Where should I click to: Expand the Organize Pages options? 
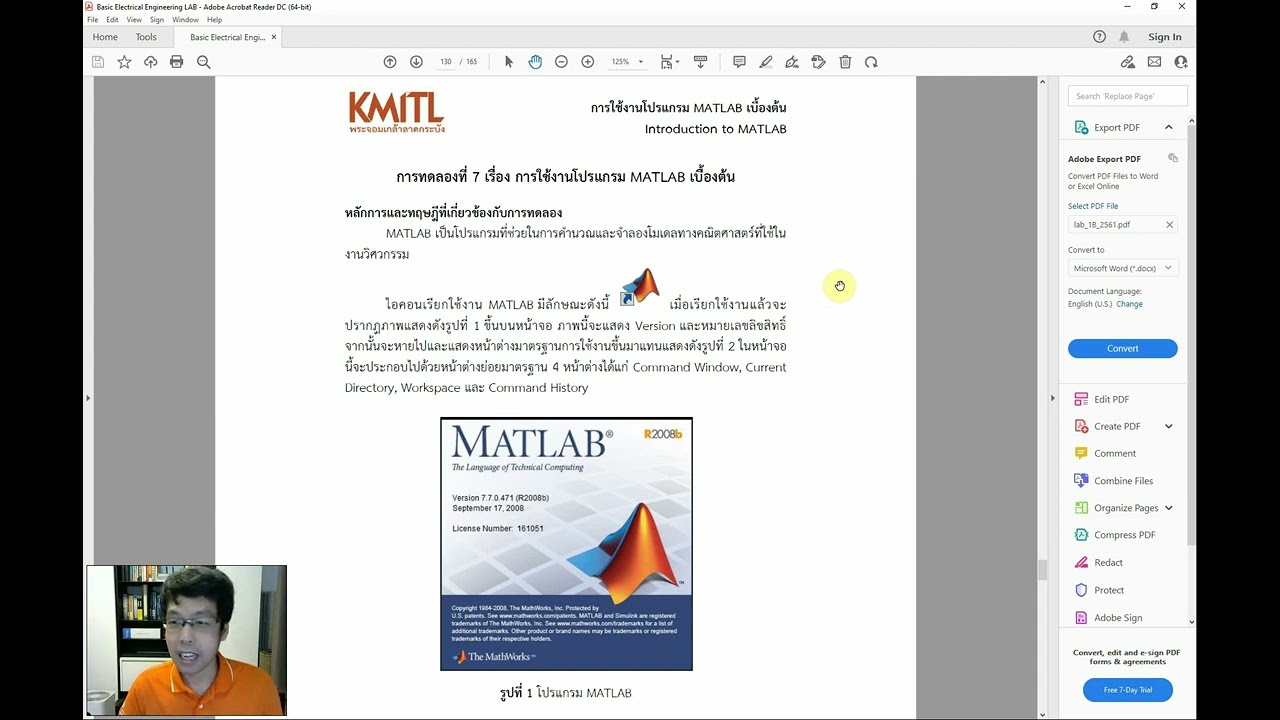click(1168, 508)
